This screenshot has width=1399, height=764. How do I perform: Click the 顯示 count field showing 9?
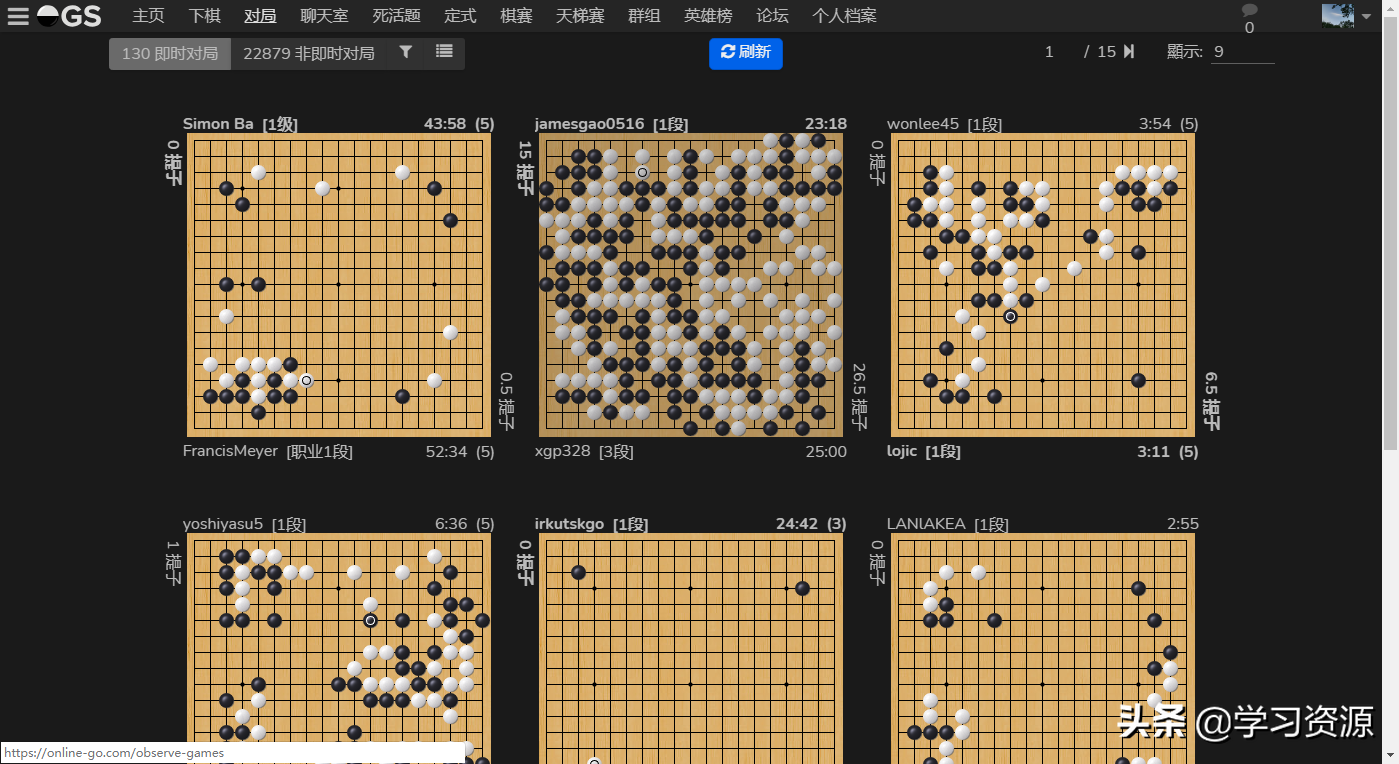pyautogui.click(x=1243, y=52)
